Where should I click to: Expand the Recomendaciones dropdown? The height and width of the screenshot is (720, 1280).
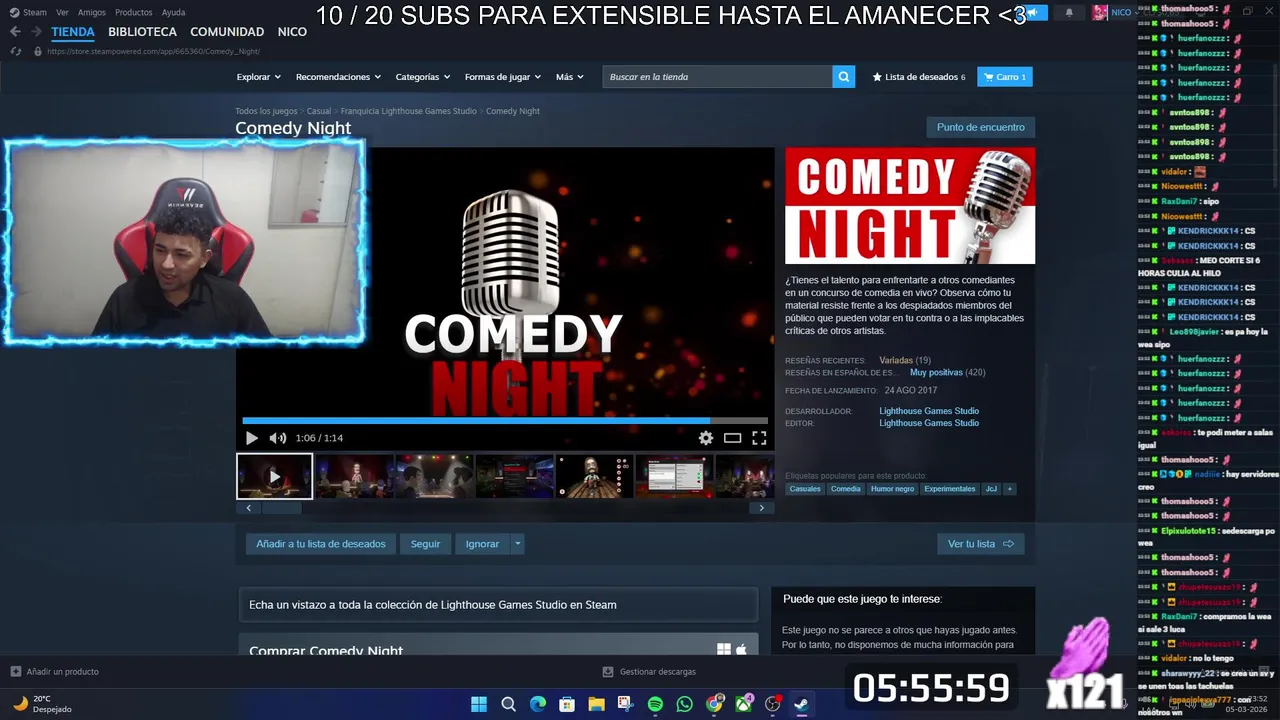(338, 77)
